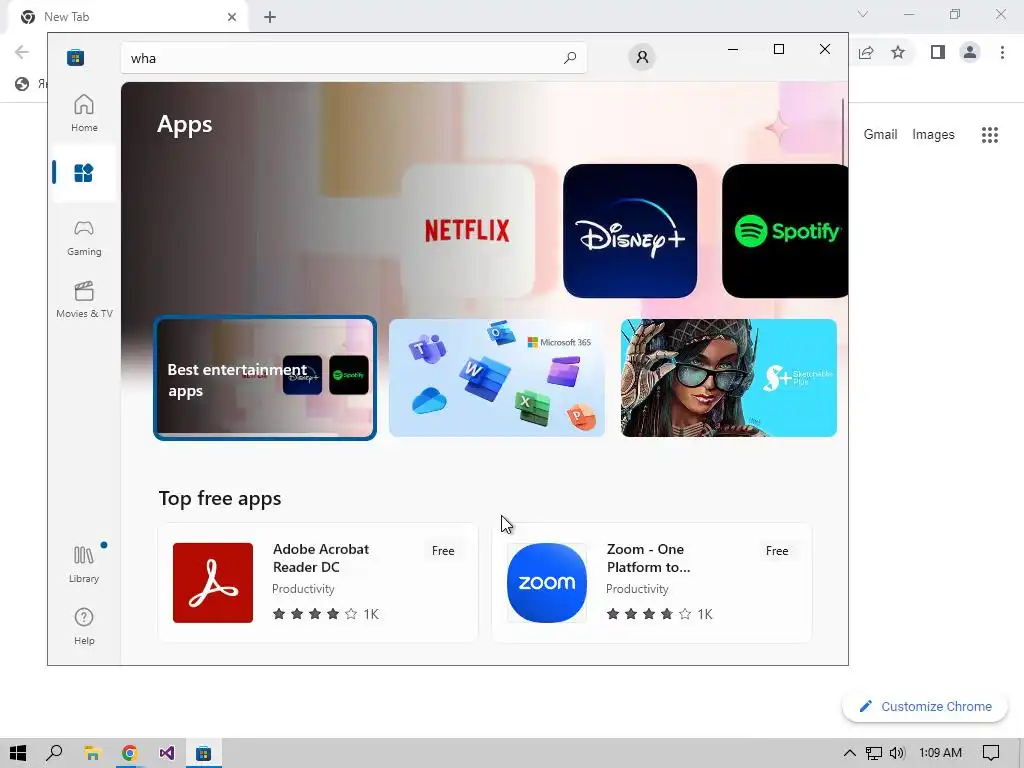Open the Spotify app tile
The height and width of the screenshot is (768, 1024).
tap(785, 231)
